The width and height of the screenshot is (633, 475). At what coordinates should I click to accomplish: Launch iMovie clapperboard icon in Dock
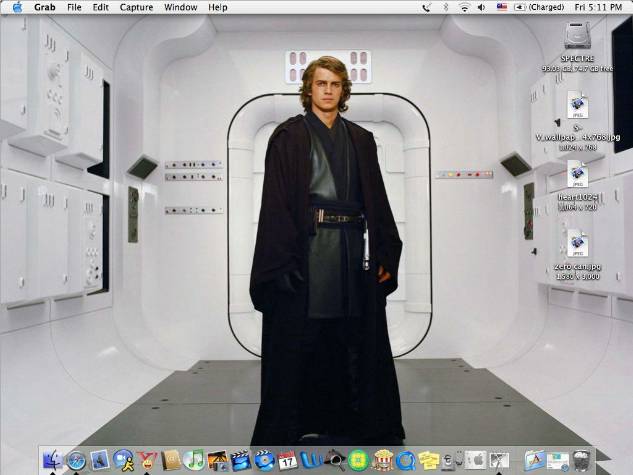click(x=241, y=461)
